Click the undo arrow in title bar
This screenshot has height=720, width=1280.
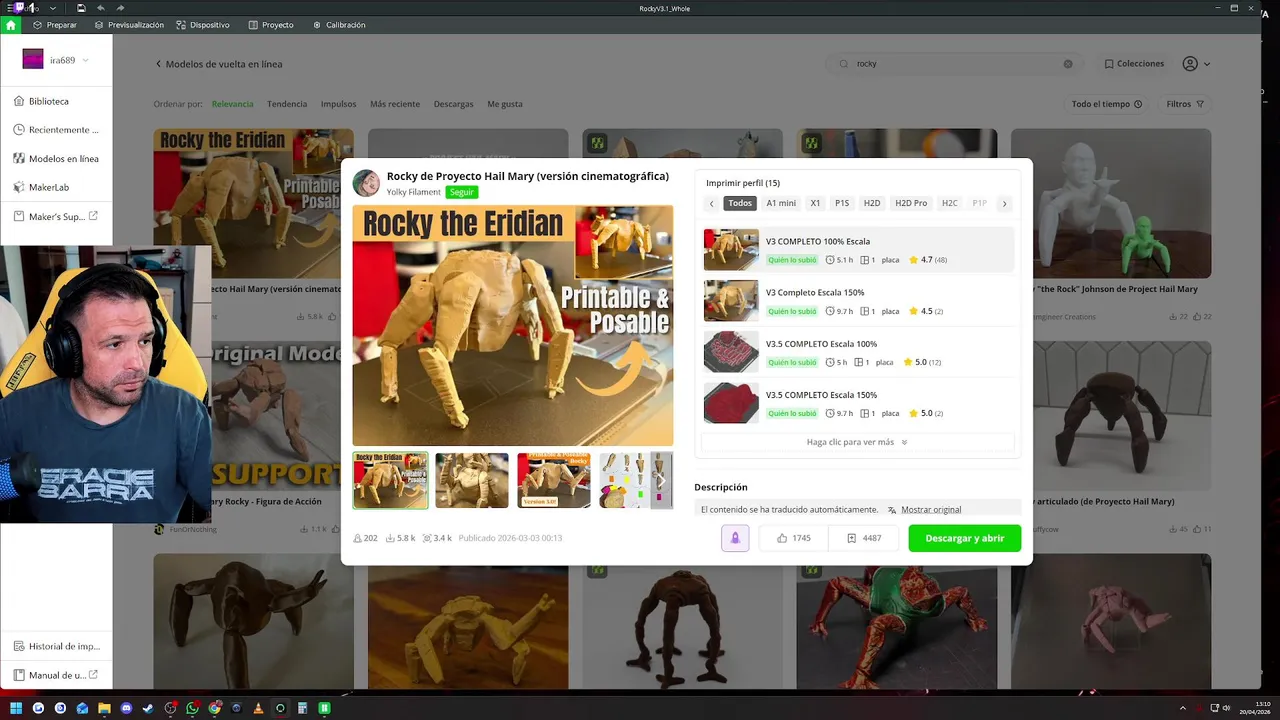pos(101,8)
